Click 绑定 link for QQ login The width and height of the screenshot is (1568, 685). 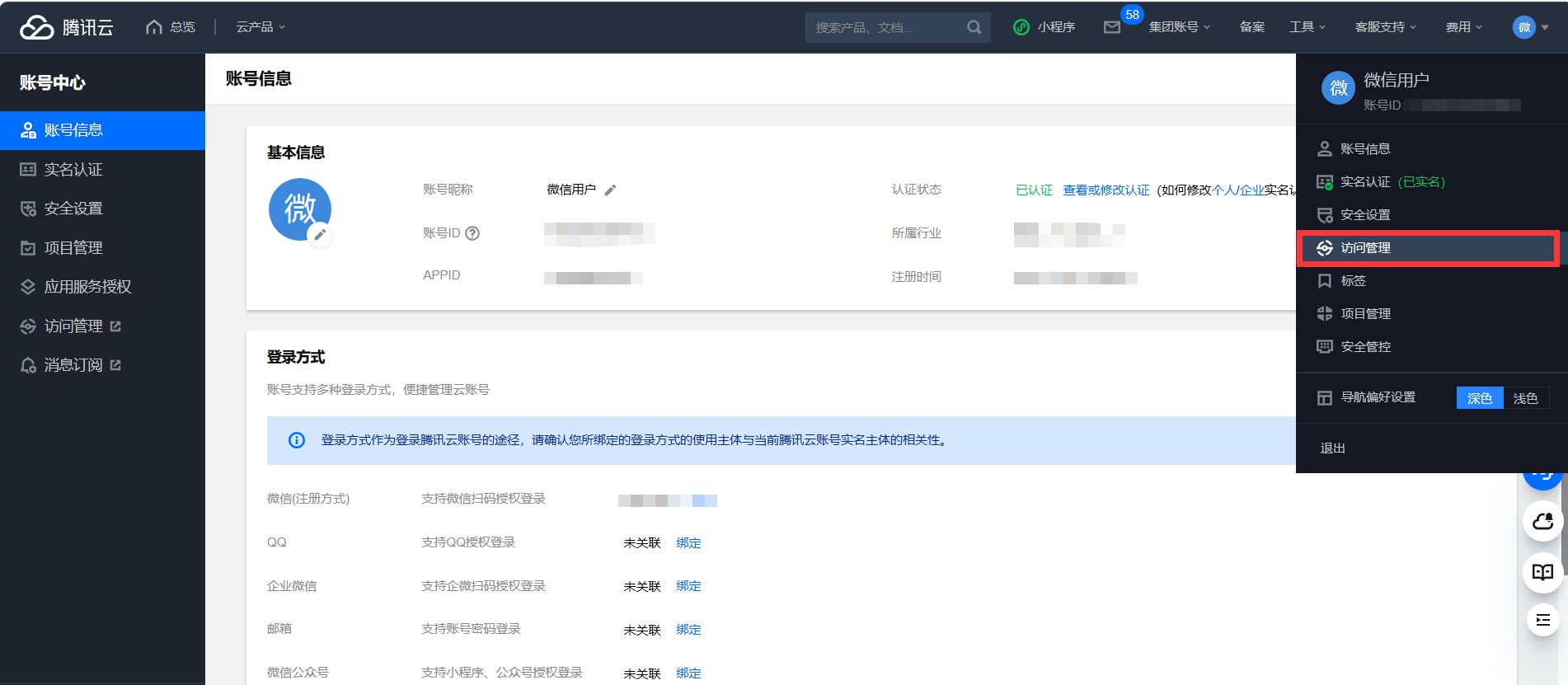(688, 543)
